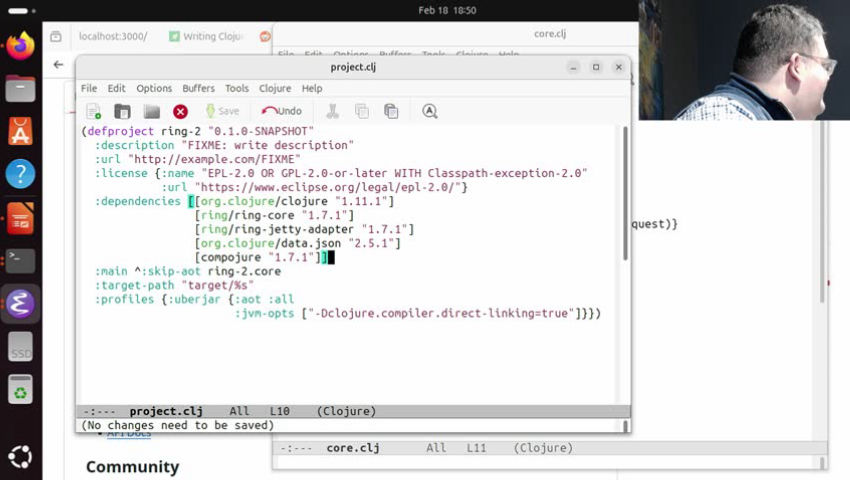Open the SSD drive from the dock

tap(21, 347)
